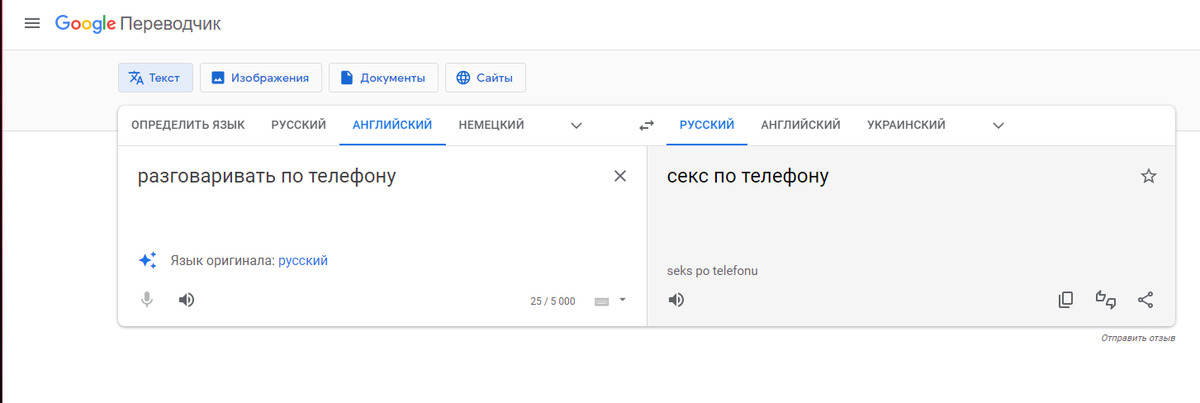1200x403 pixels.
Task: Switch to Документы translation mode
Action: tap(383, 77)
